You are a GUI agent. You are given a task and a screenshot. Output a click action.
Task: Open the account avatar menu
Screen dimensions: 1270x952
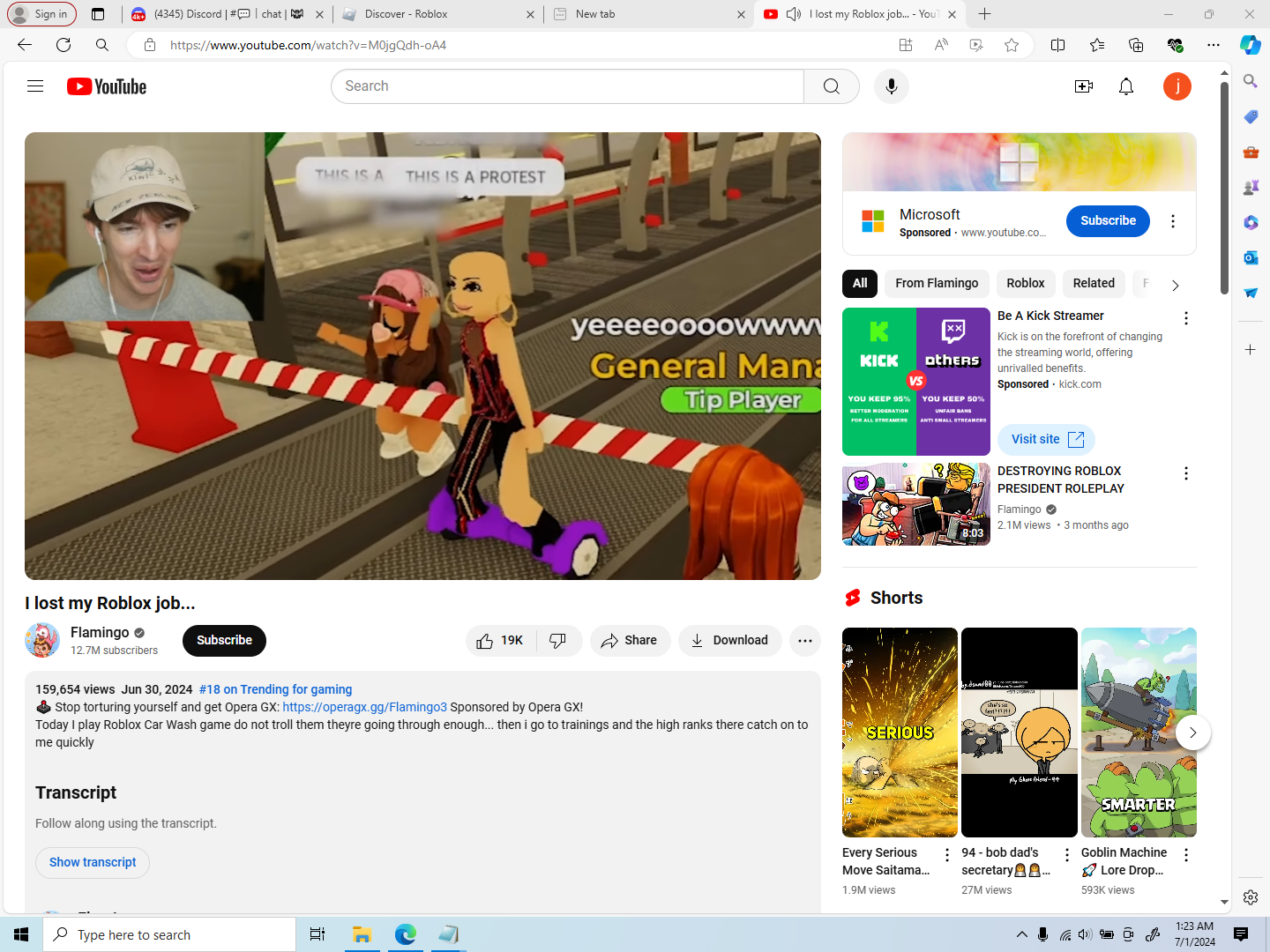[1177, 86]
